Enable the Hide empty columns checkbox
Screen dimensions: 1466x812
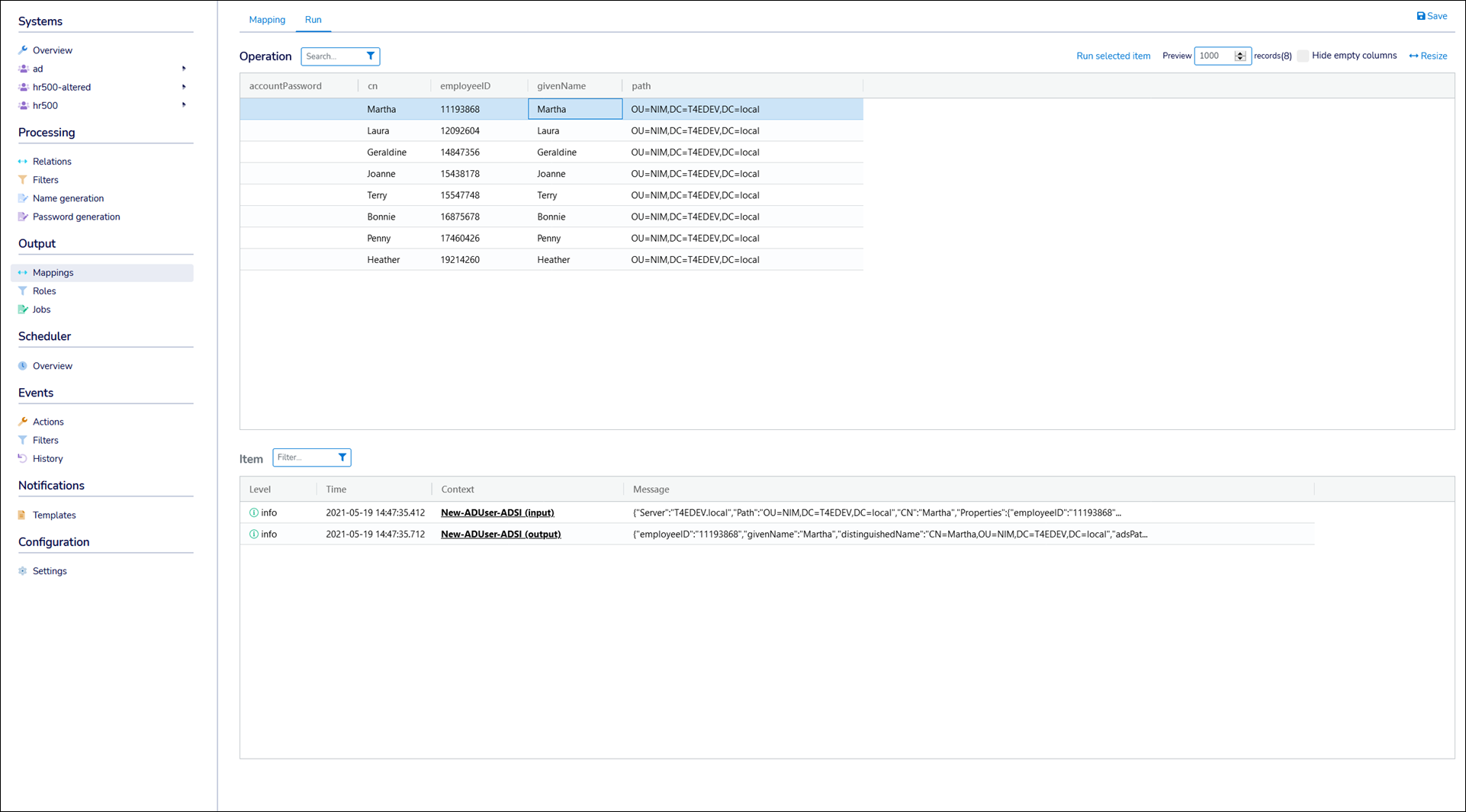(1303, 56)
